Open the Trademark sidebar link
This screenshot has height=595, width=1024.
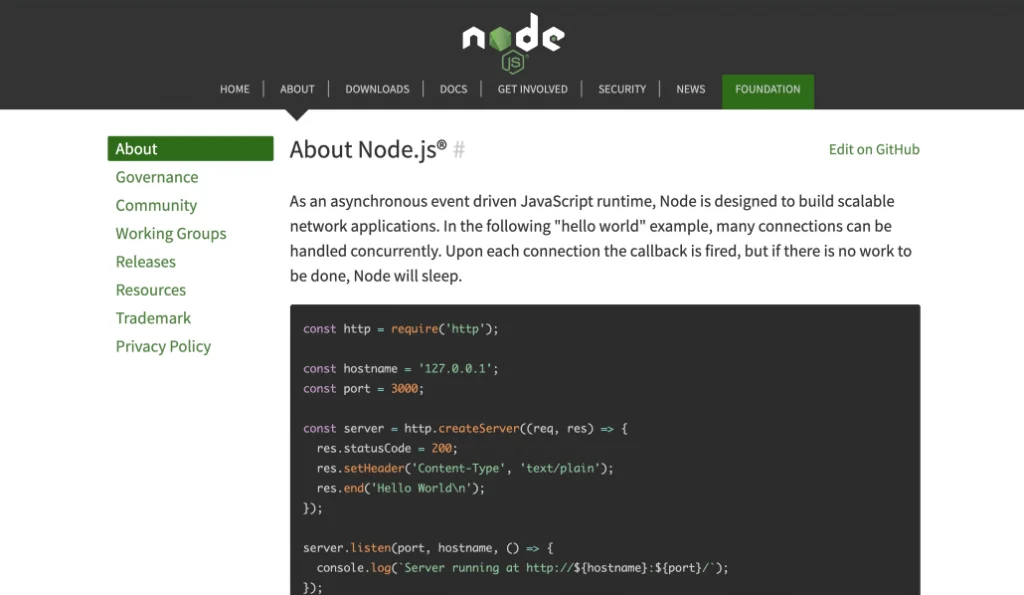(153, 318)
